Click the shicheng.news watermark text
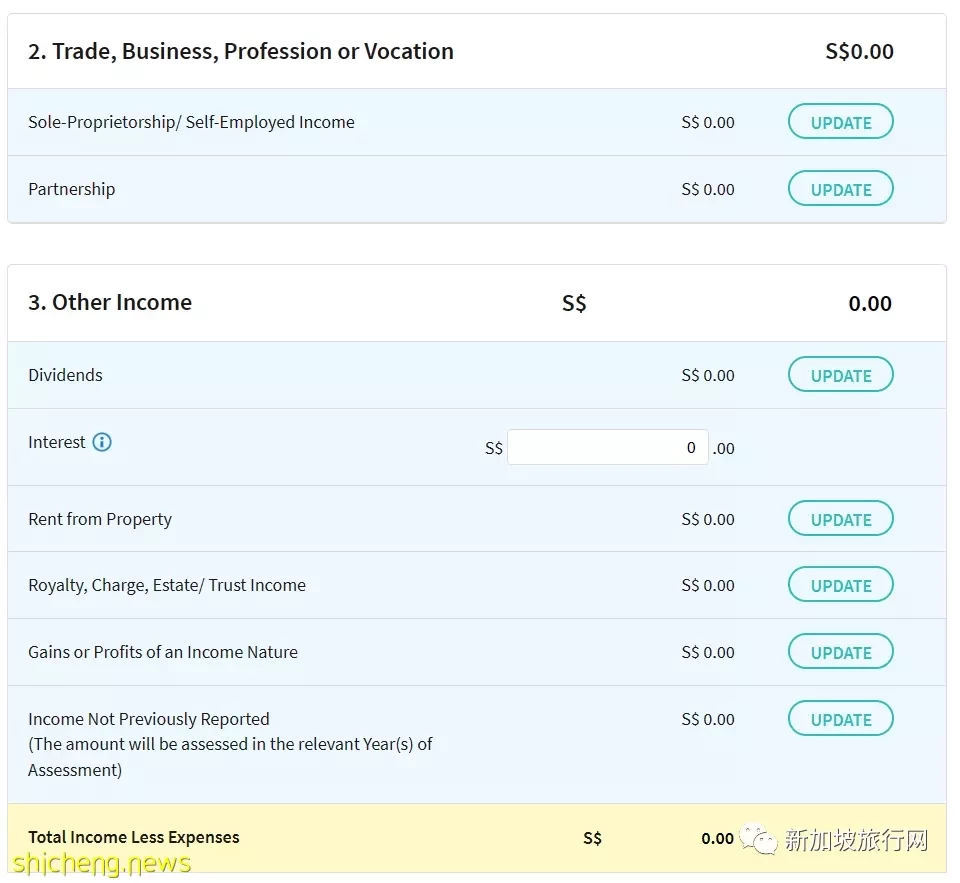The image size is (960, 883). (102, 864)
